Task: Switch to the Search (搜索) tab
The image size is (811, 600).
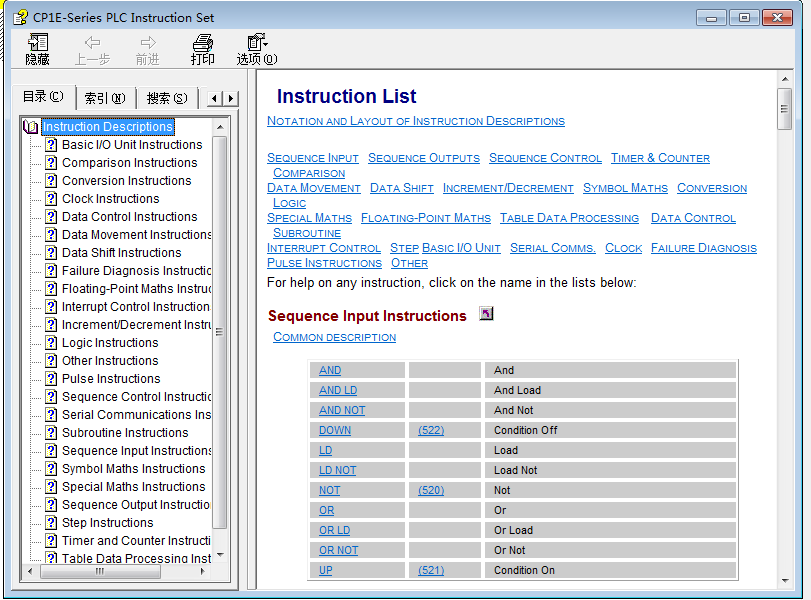Action: [166, 98]
